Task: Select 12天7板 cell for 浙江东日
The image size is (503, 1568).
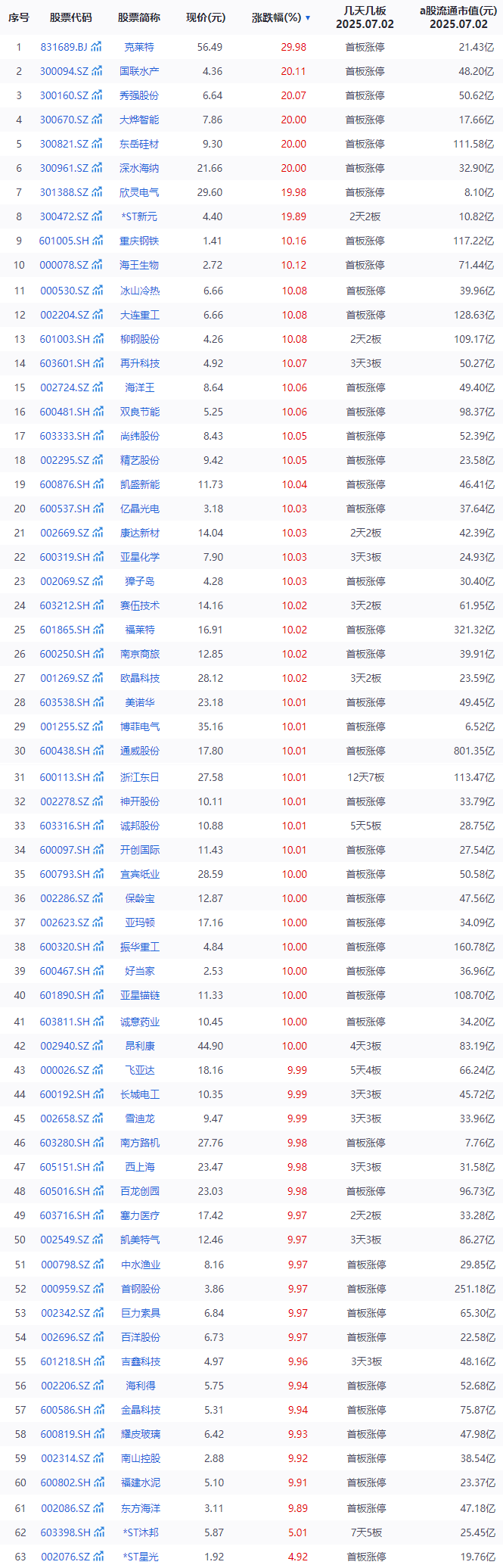Action: click(366, 777)
